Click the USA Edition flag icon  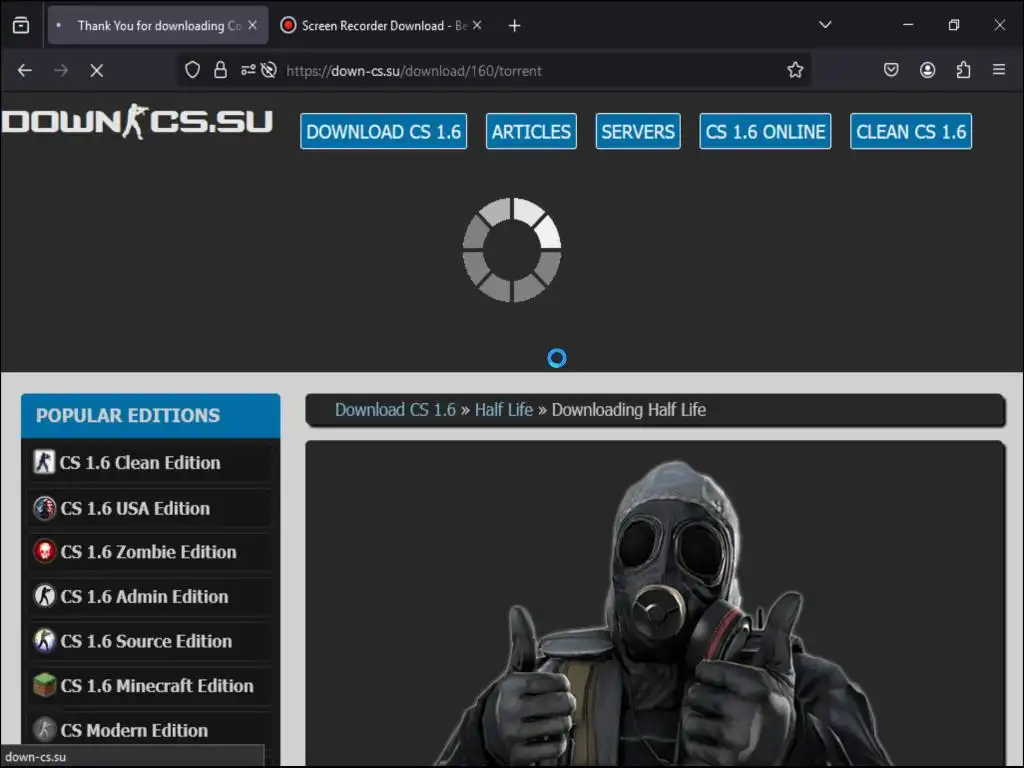[x=44, y=508]
